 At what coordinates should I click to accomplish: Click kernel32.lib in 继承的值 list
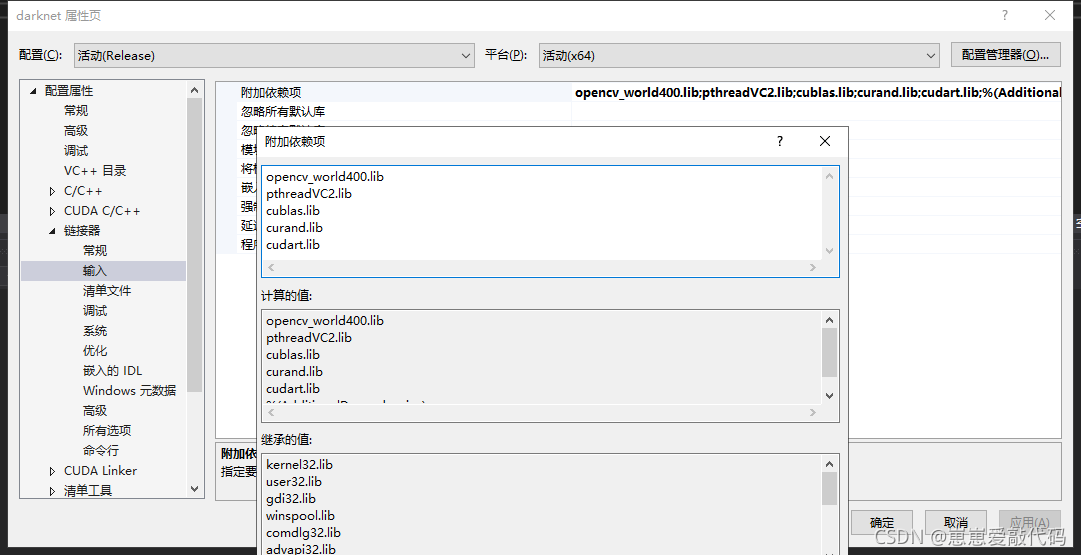(299, 465)
